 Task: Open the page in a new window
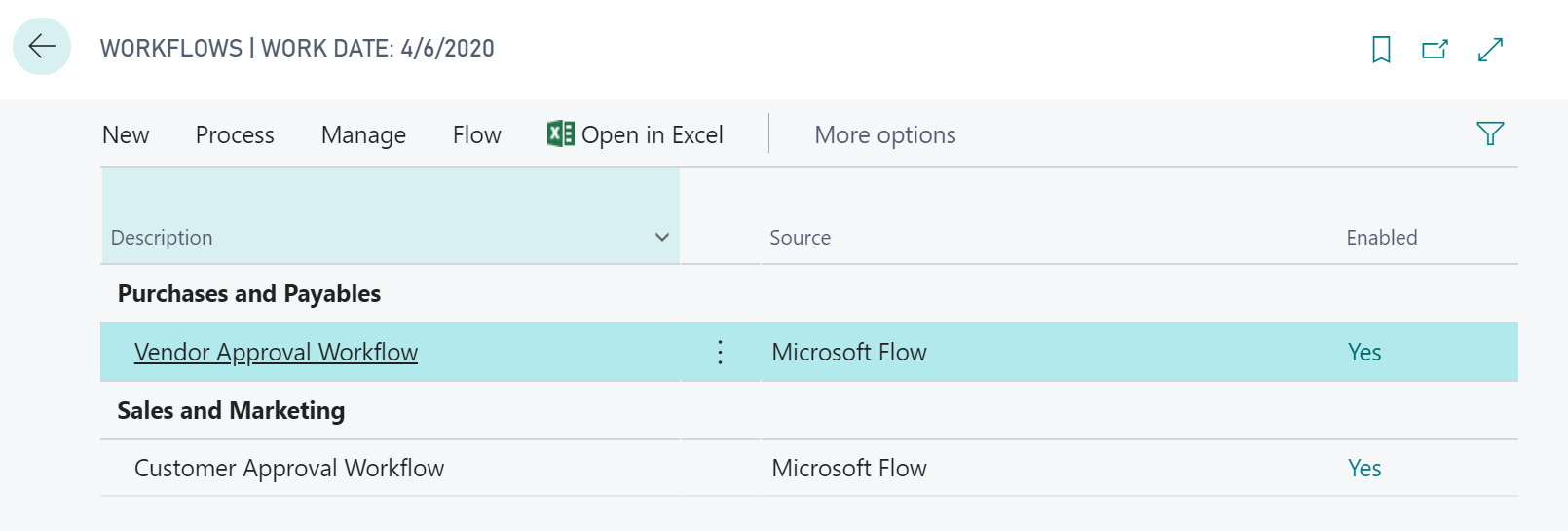(x=1435, y=49)
